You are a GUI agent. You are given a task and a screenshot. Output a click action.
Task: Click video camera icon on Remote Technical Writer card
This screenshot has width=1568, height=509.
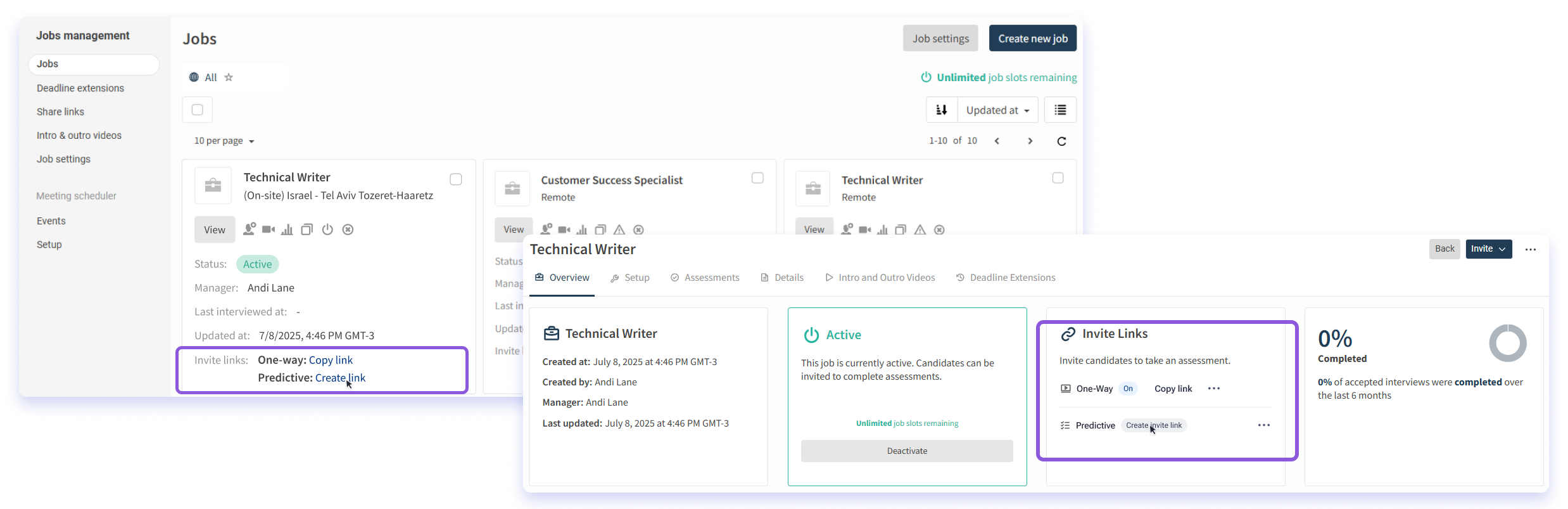[x=864, y=229]
